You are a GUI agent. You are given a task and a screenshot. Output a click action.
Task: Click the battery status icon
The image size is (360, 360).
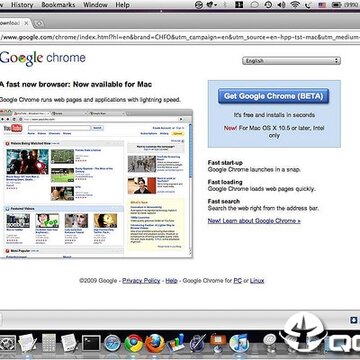[337, 5]
